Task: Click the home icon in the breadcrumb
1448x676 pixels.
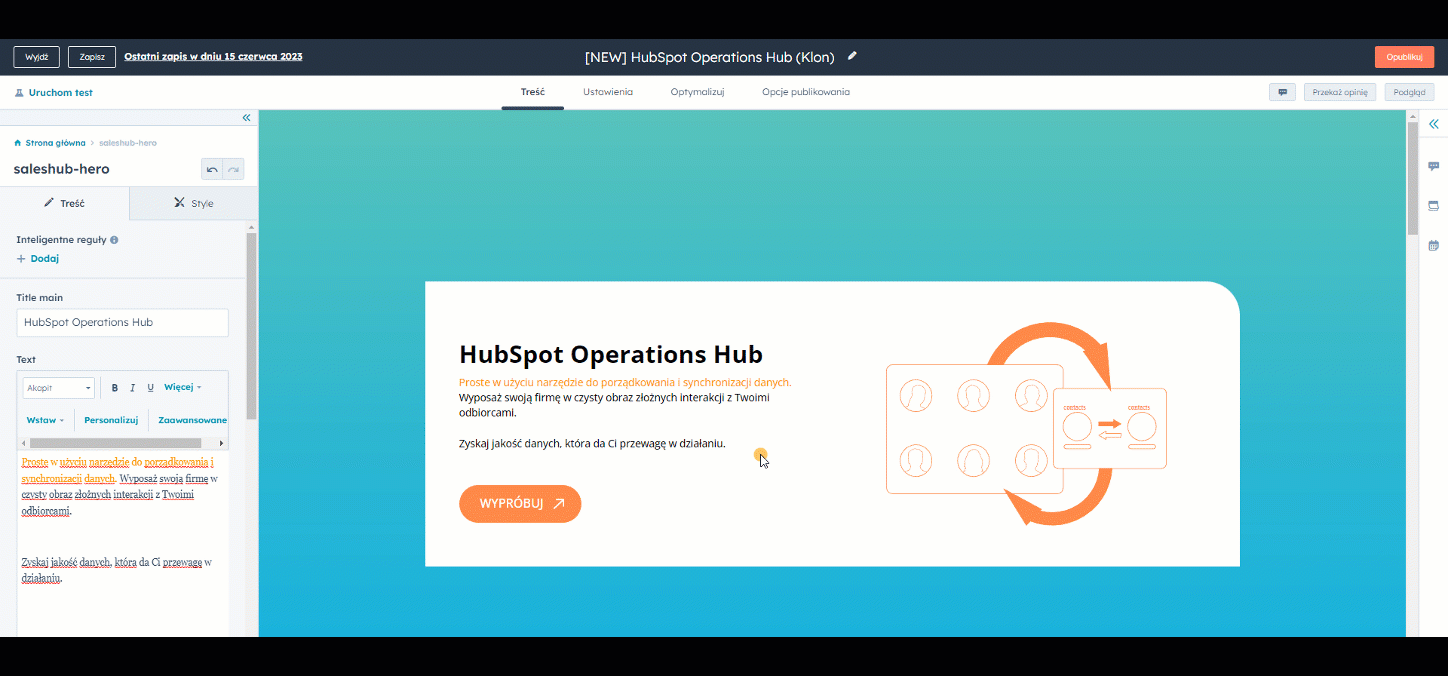Action: coord(18,143)
